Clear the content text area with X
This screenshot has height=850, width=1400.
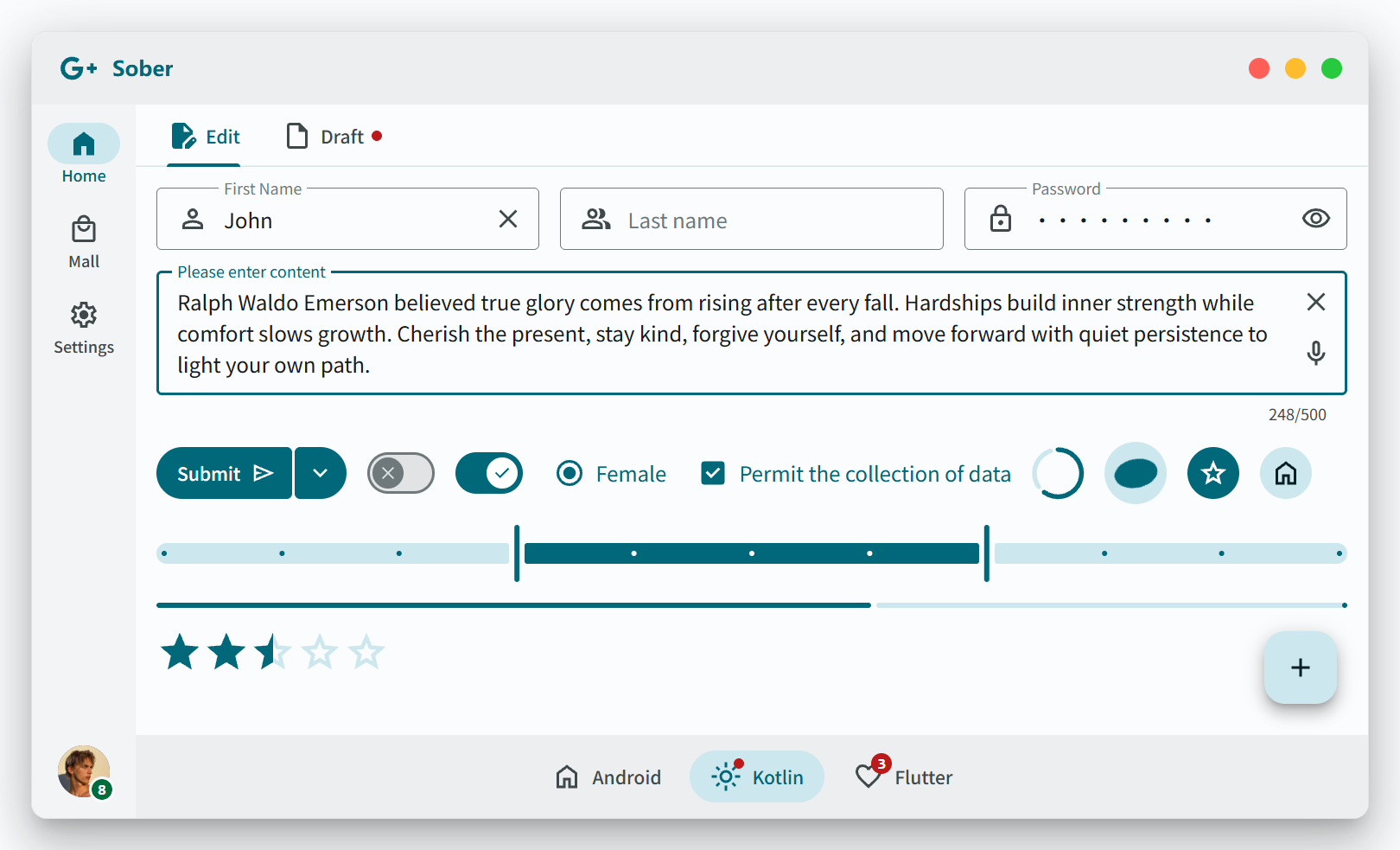click(1315, 302)
